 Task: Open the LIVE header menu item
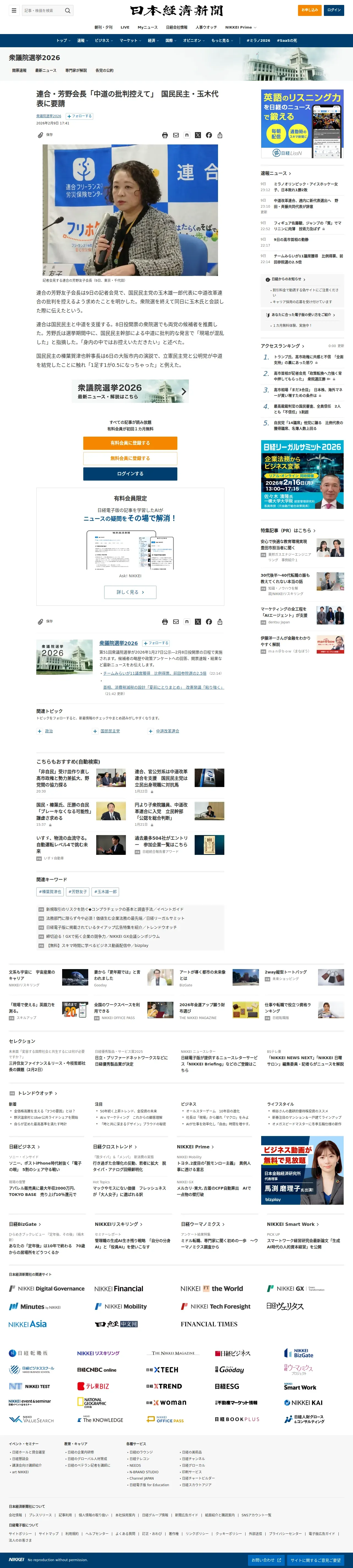(x=125, y=27)
